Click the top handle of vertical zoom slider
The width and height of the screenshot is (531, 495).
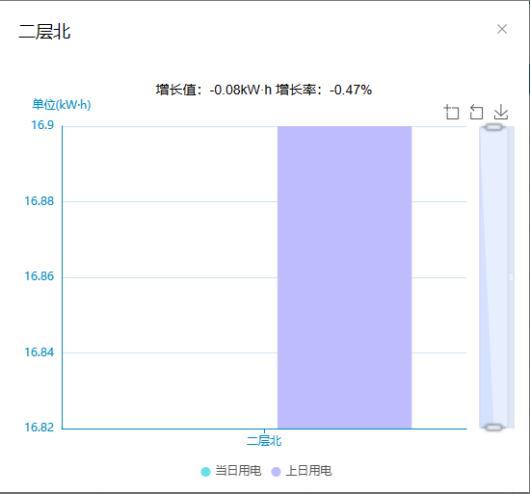[493, 127]
